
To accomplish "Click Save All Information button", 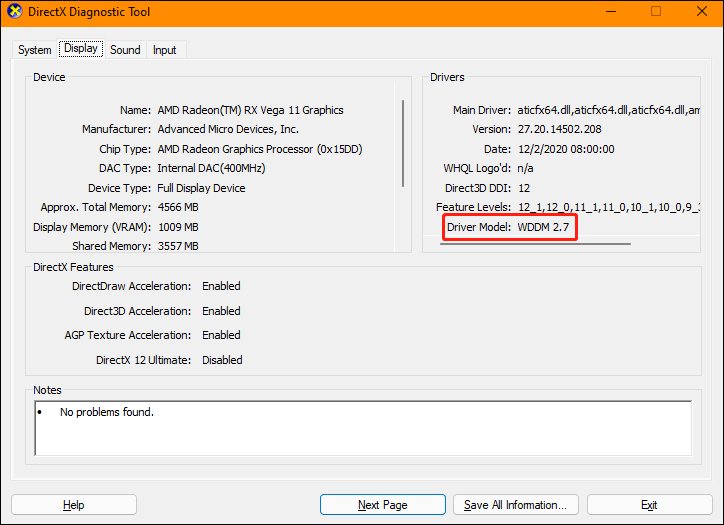I will click(516, 505).
